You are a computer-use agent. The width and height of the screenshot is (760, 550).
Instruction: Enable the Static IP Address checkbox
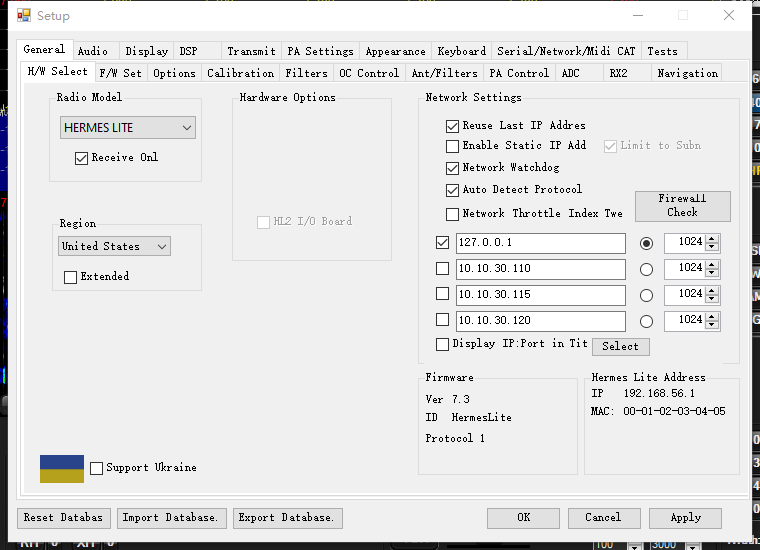[453, 146]
